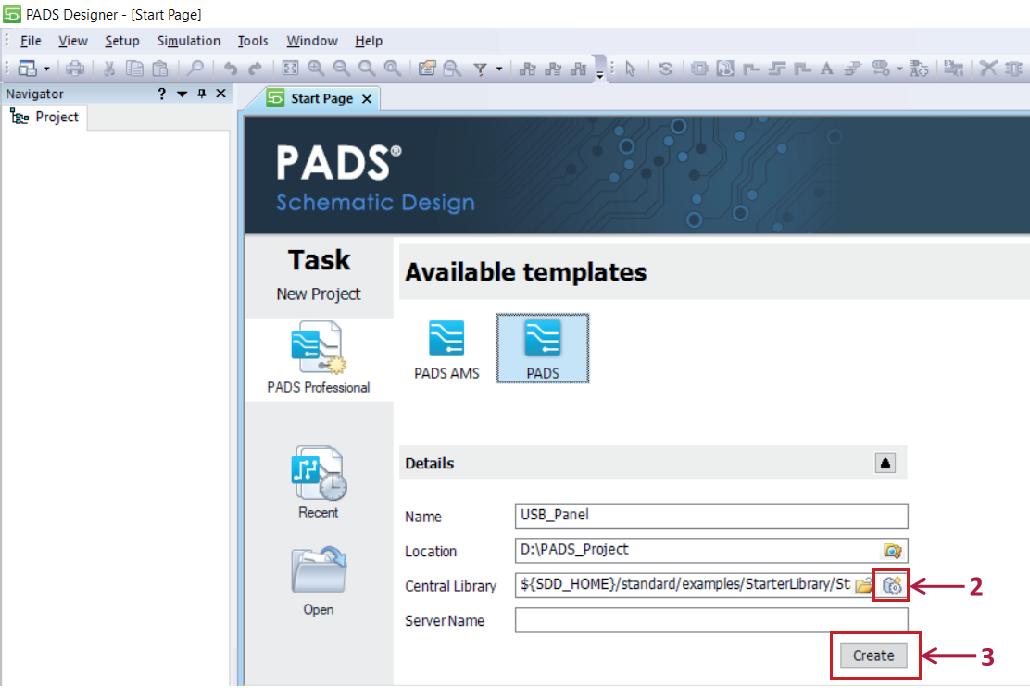Click the Central Library database icon
This screenshot has height=688, width=1030.
click(x=891, y=585)
